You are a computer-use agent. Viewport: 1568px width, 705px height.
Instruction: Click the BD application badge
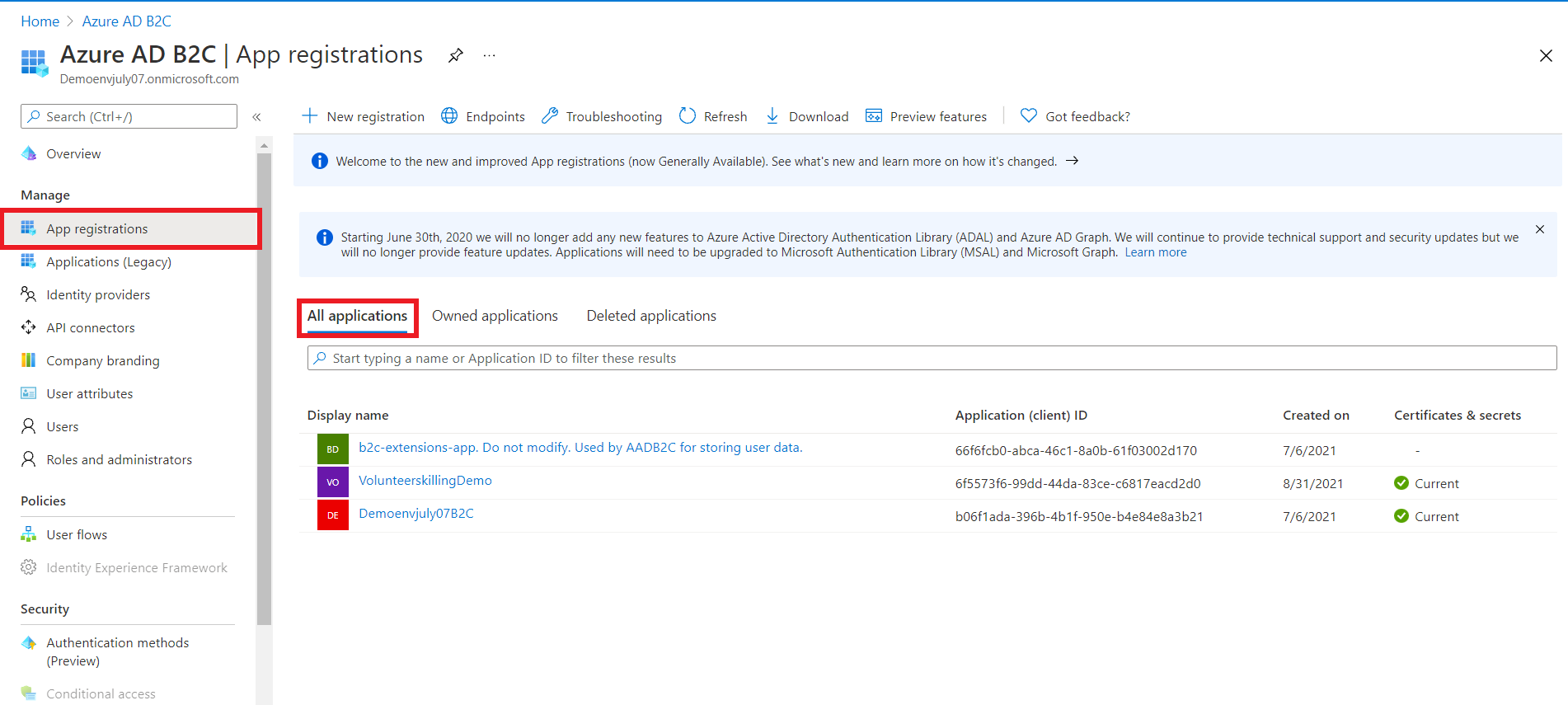pos(333,449)
